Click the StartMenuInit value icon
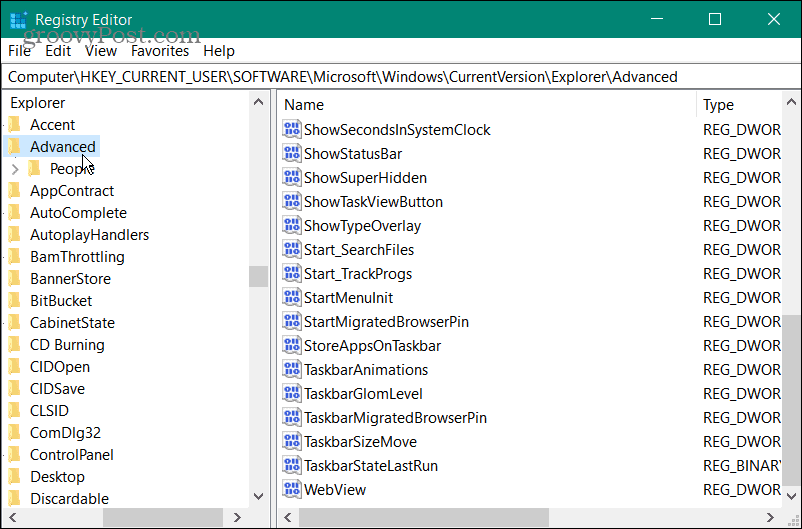Screen dimensions: 802x529 point(292,298)
